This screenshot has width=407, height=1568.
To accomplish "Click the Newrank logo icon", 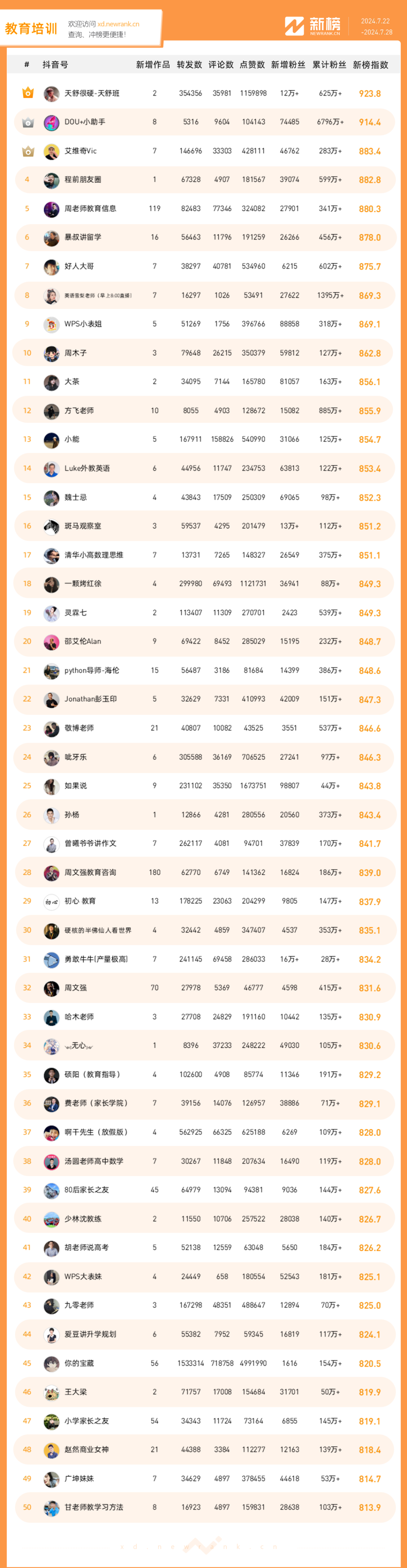I will (x=294, y=26).
